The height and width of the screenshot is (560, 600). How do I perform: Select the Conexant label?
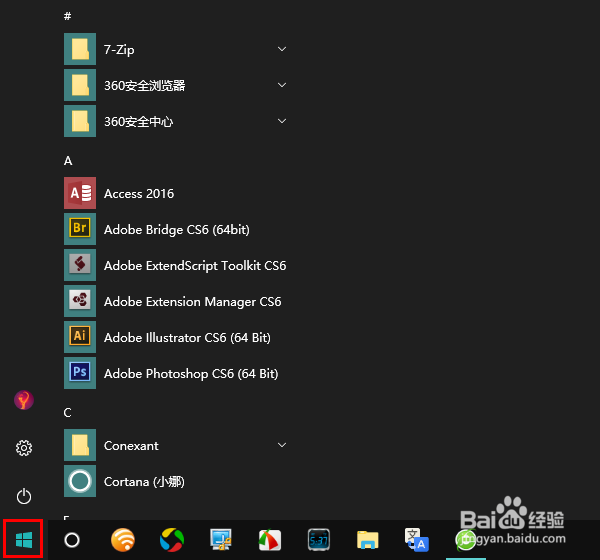tap(131, 446)
